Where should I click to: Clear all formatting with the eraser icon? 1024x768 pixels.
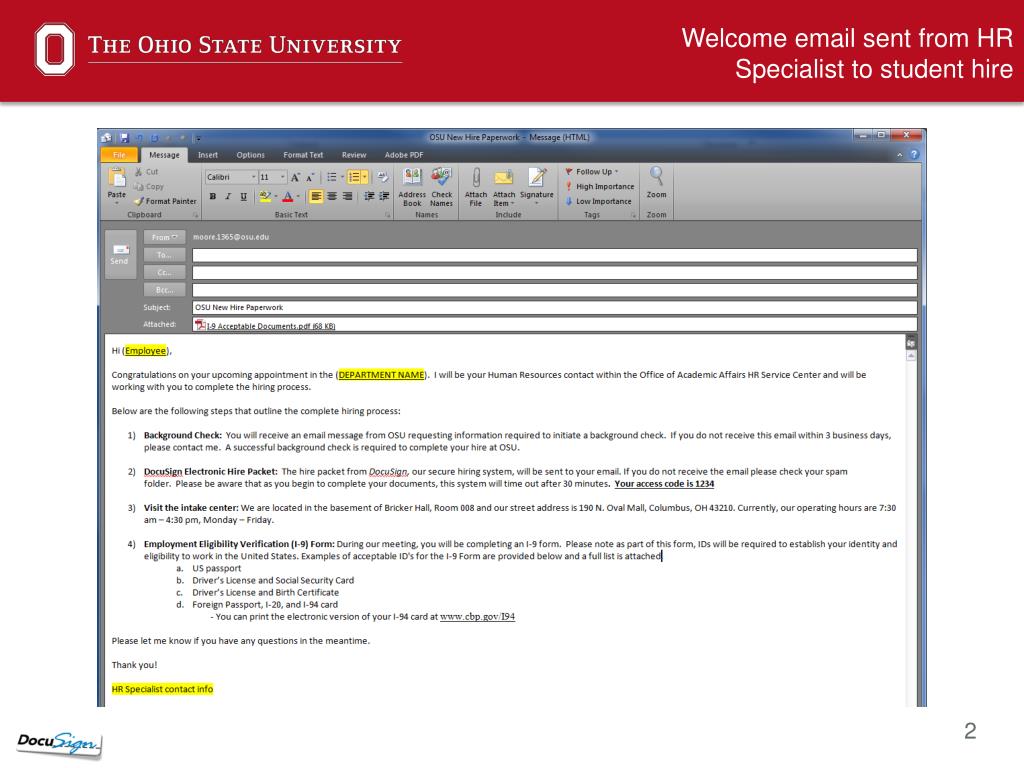383,178
